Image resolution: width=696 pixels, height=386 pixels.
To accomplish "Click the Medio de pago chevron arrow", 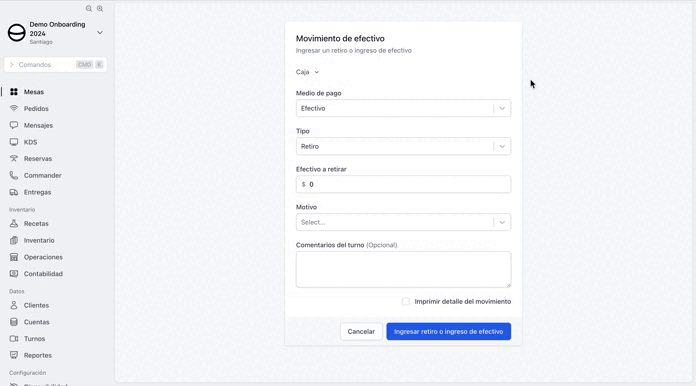I will click(502, 108).
